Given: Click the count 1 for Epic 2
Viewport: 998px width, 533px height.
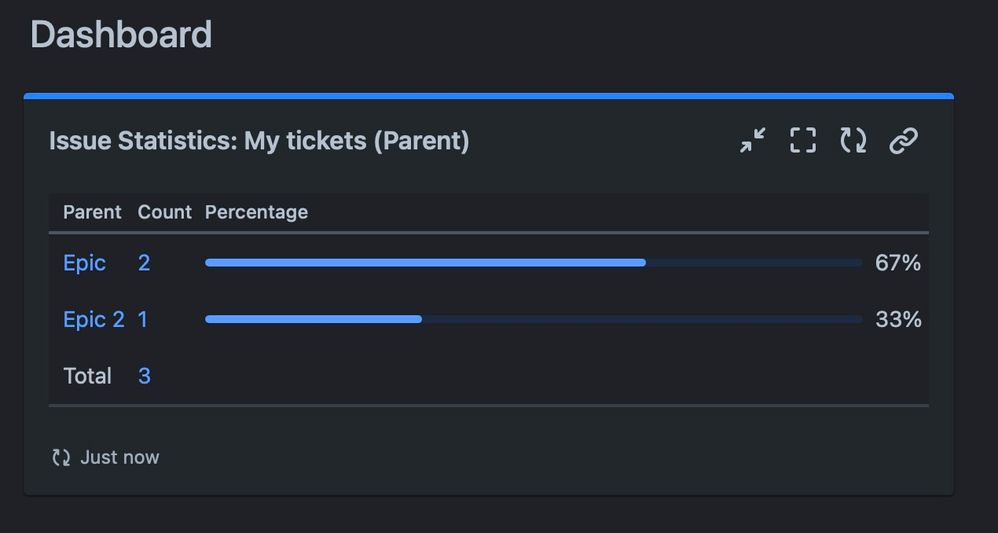Looking at the screenshot, I should [143, 320].
